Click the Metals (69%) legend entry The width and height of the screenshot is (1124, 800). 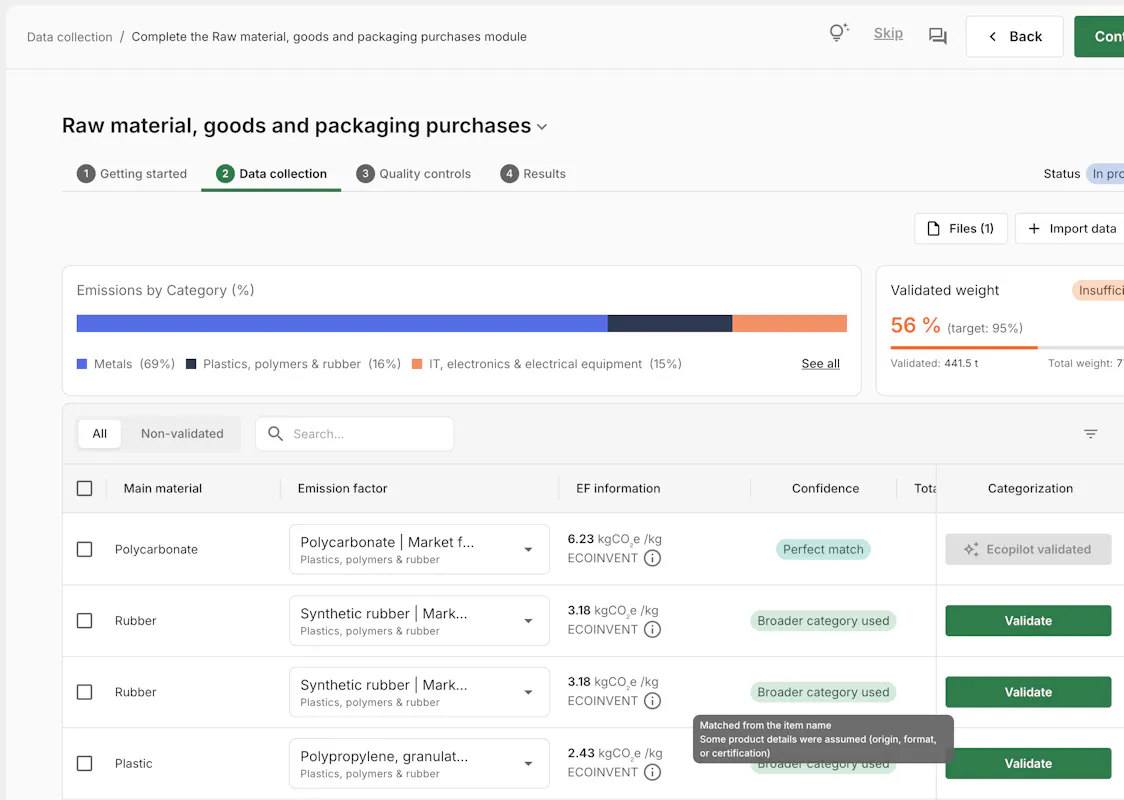[126, 363]
